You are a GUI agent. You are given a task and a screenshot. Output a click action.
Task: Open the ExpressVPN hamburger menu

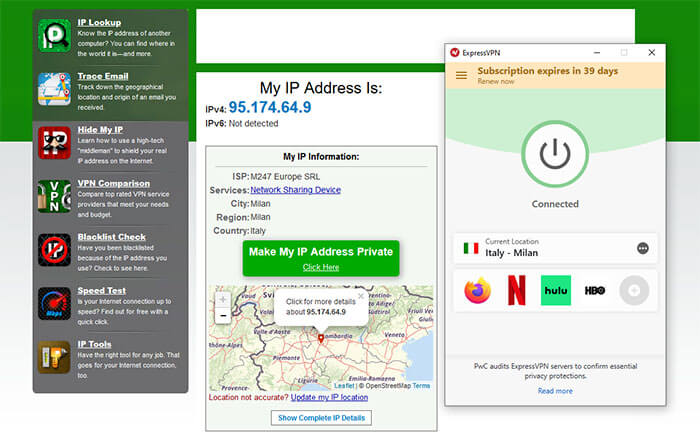pos(461,75)
